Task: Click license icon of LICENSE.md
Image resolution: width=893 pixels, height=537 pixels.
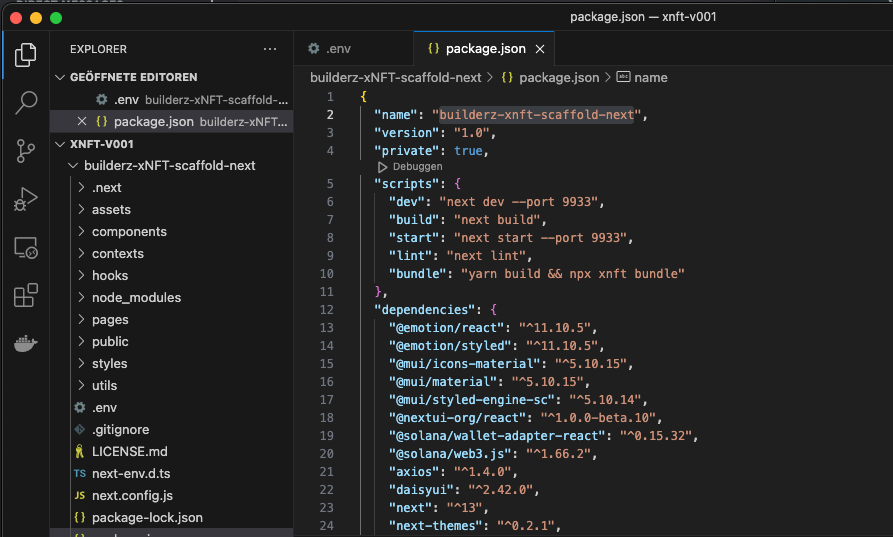Action: coord(80,452)
